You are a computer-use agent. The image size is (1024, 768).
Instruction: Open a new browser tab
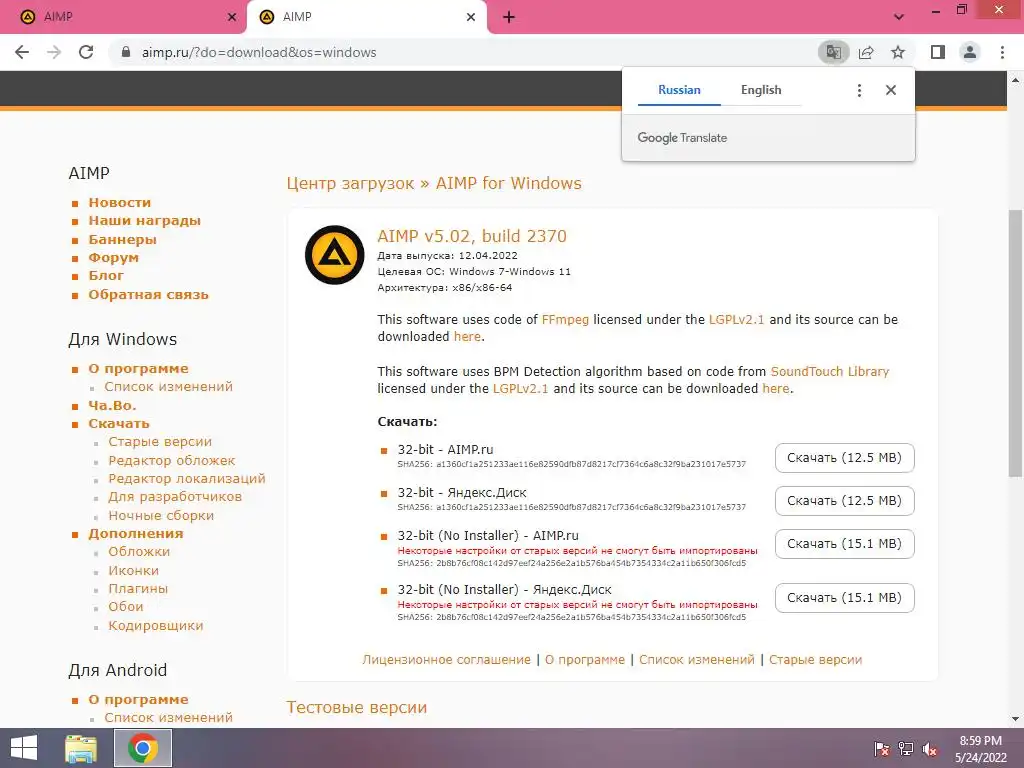509,17
